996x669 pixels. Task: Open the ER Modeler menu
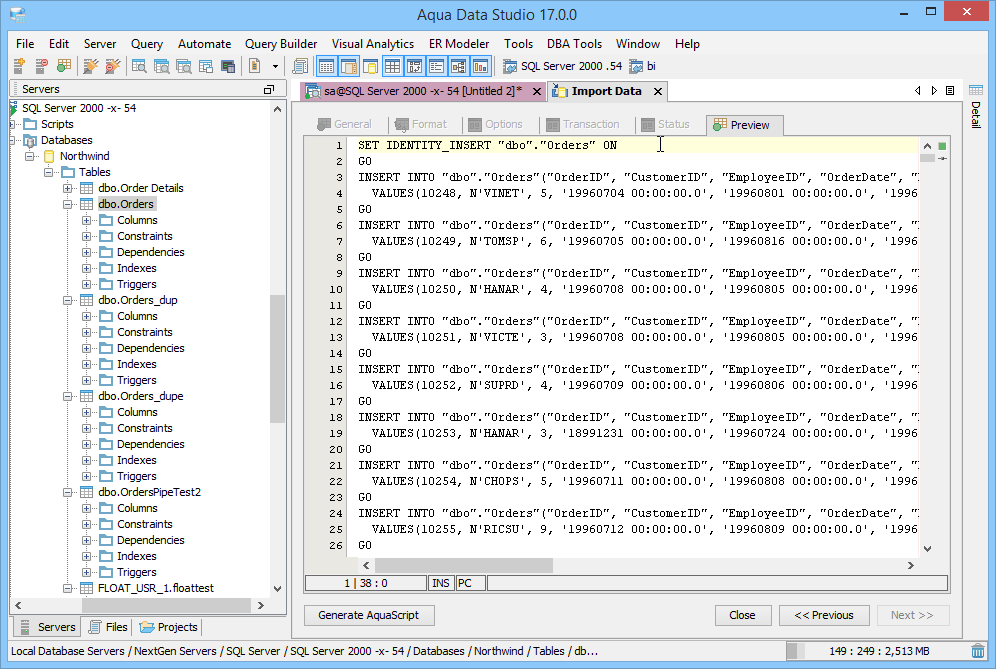[x=459, y=44]
